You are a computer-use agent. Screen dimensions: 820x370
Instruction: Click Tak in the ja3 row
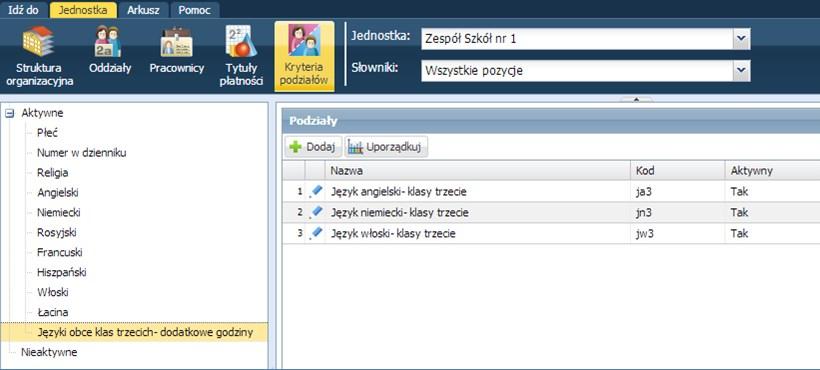coord(739,191)
